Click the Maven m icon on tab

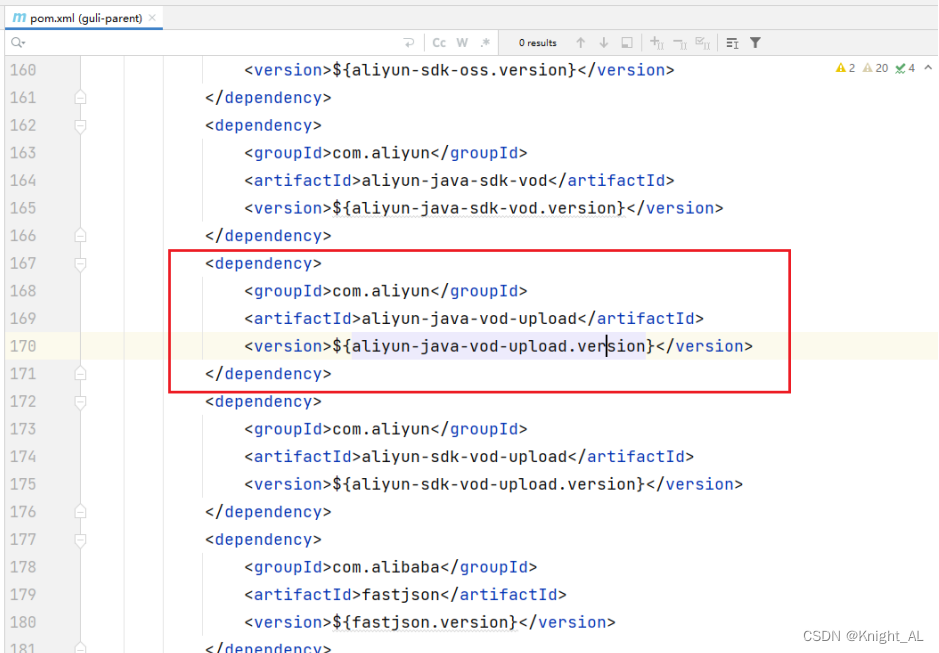click(x=19, y=18)
